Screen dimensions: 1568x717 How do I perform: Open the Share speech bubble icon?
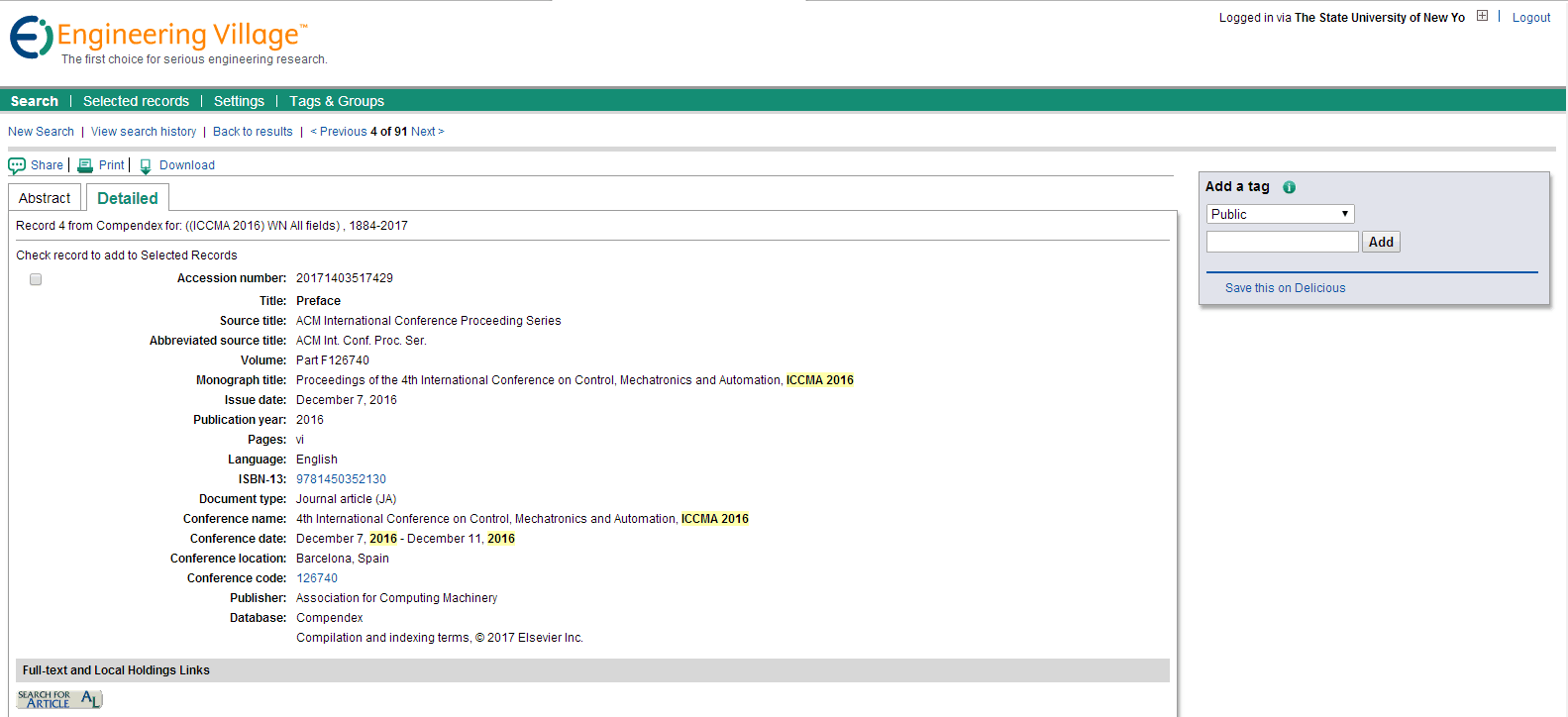(17, 165)
